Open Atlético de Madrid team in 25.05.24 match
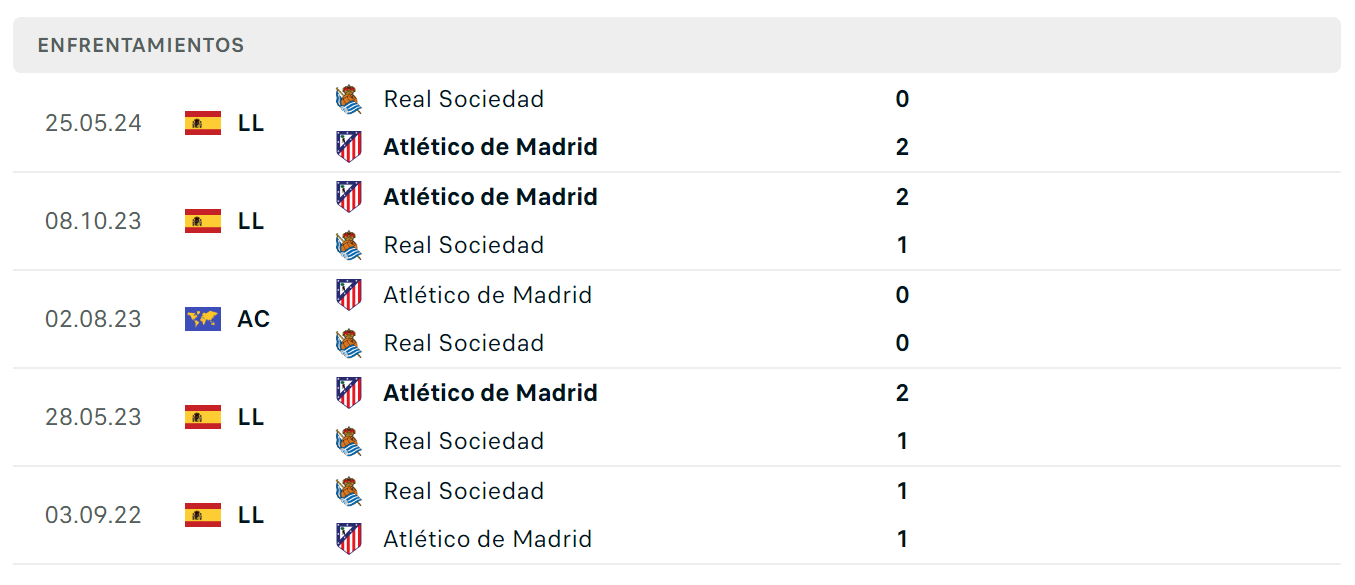 pyautogui.click(x=490, y=147)
